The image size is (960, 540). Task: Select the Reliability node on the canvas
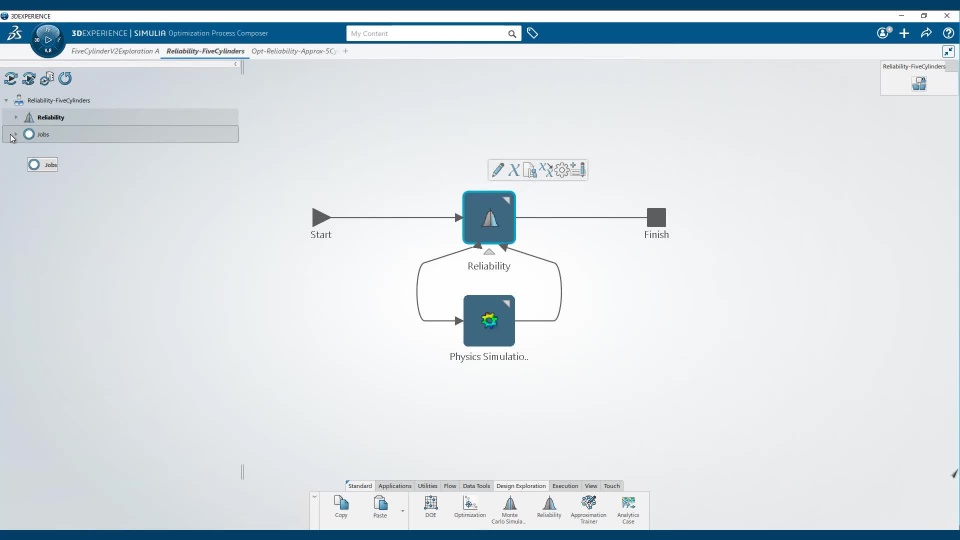(x=489, y=218)
